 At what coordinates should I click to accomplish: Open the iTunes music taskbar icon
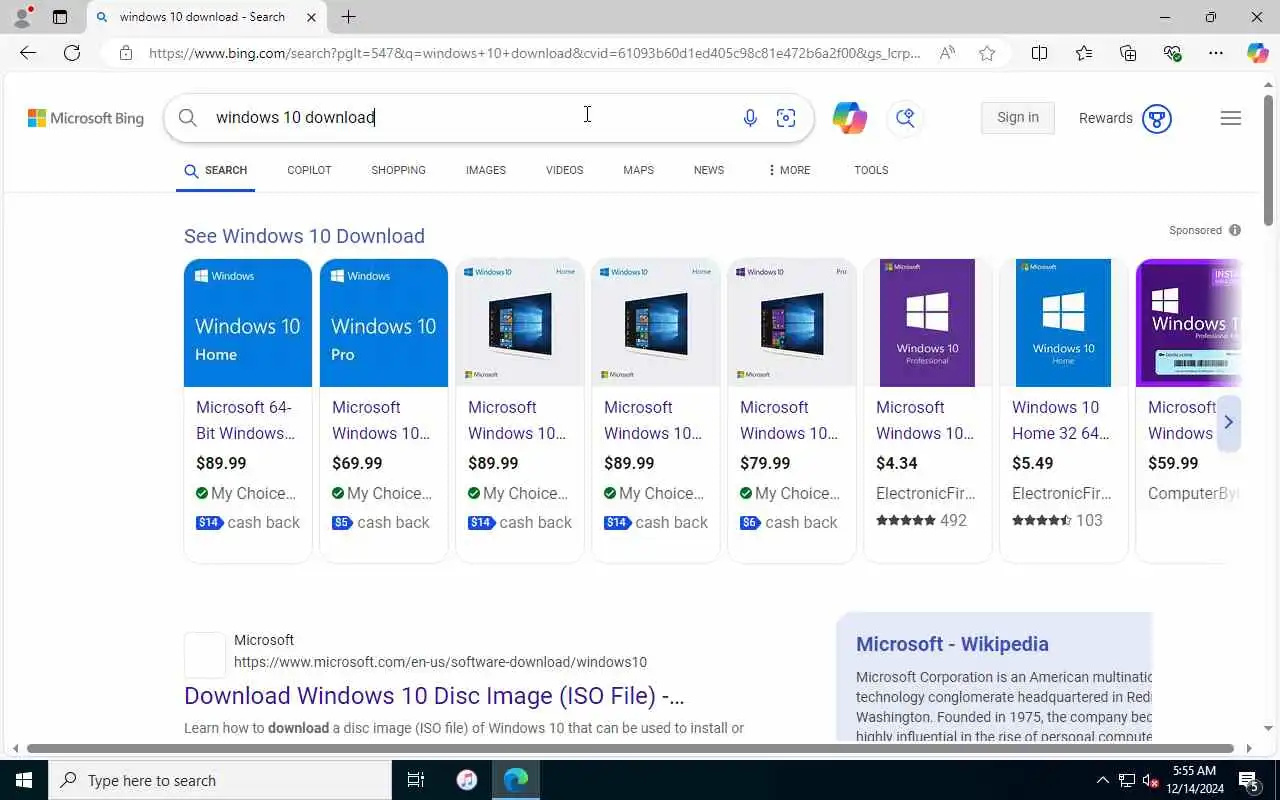coord(466,780)
